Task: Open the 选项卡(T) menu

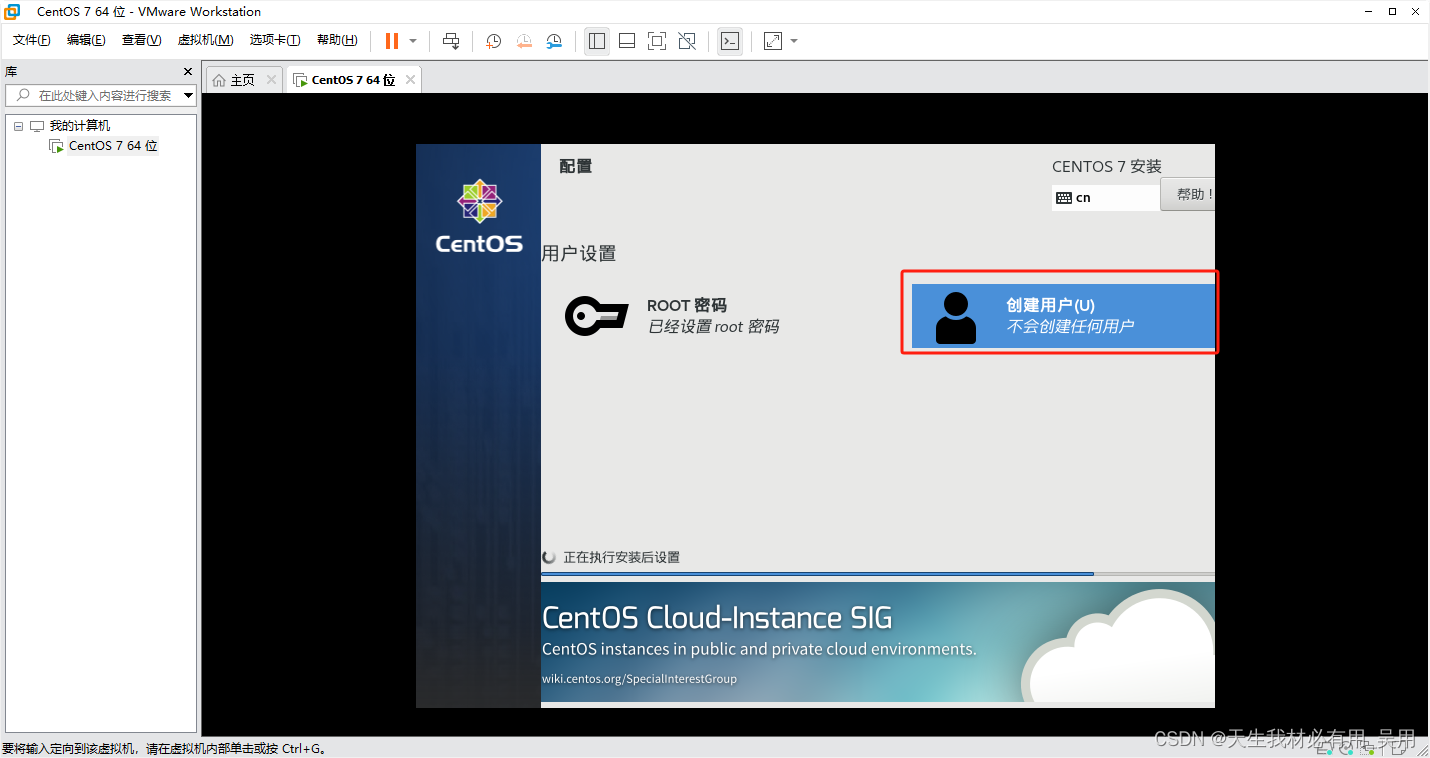Action: tap(275, 40)
